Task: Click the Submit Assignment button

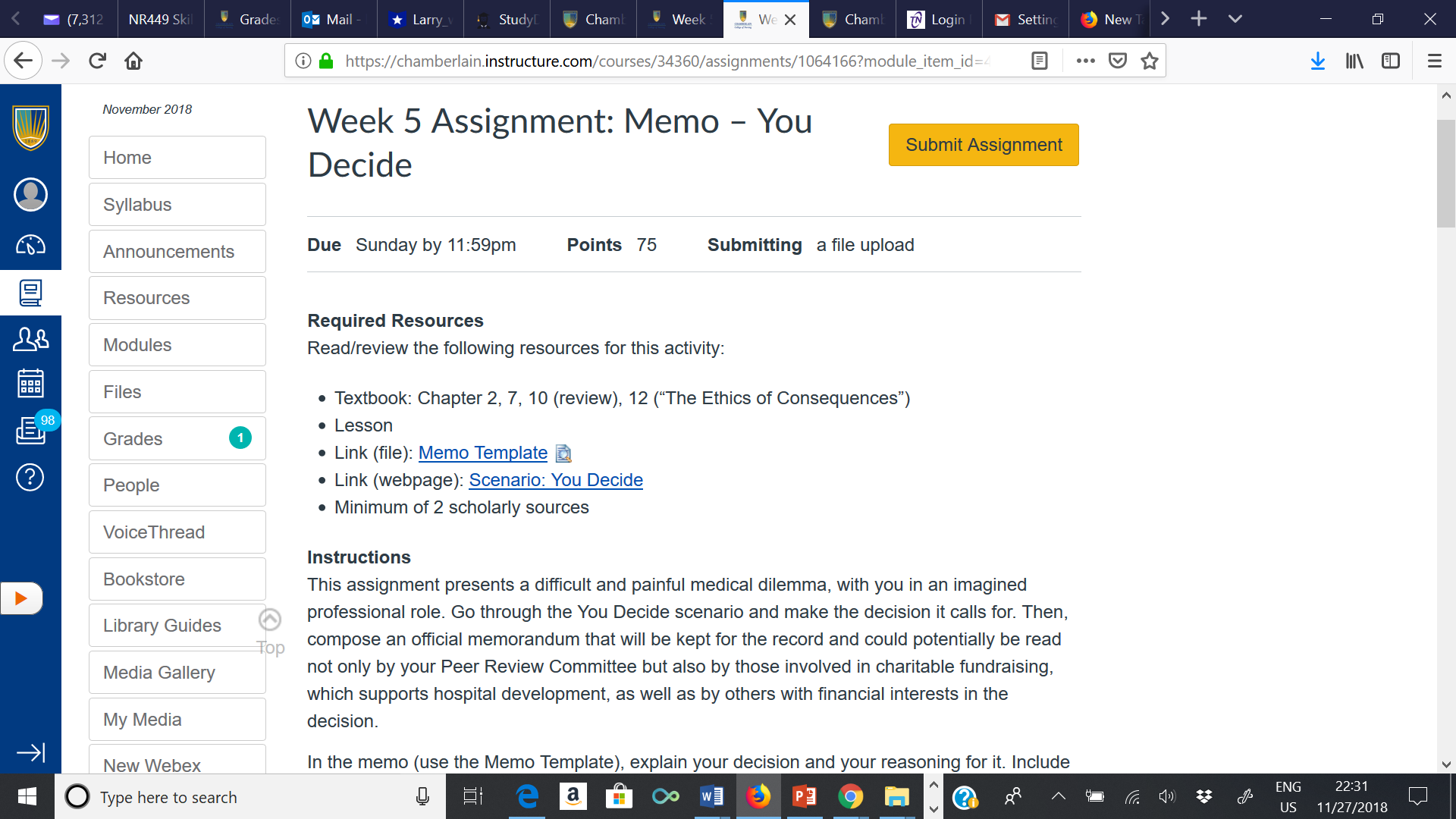Action: coord(984,145)
